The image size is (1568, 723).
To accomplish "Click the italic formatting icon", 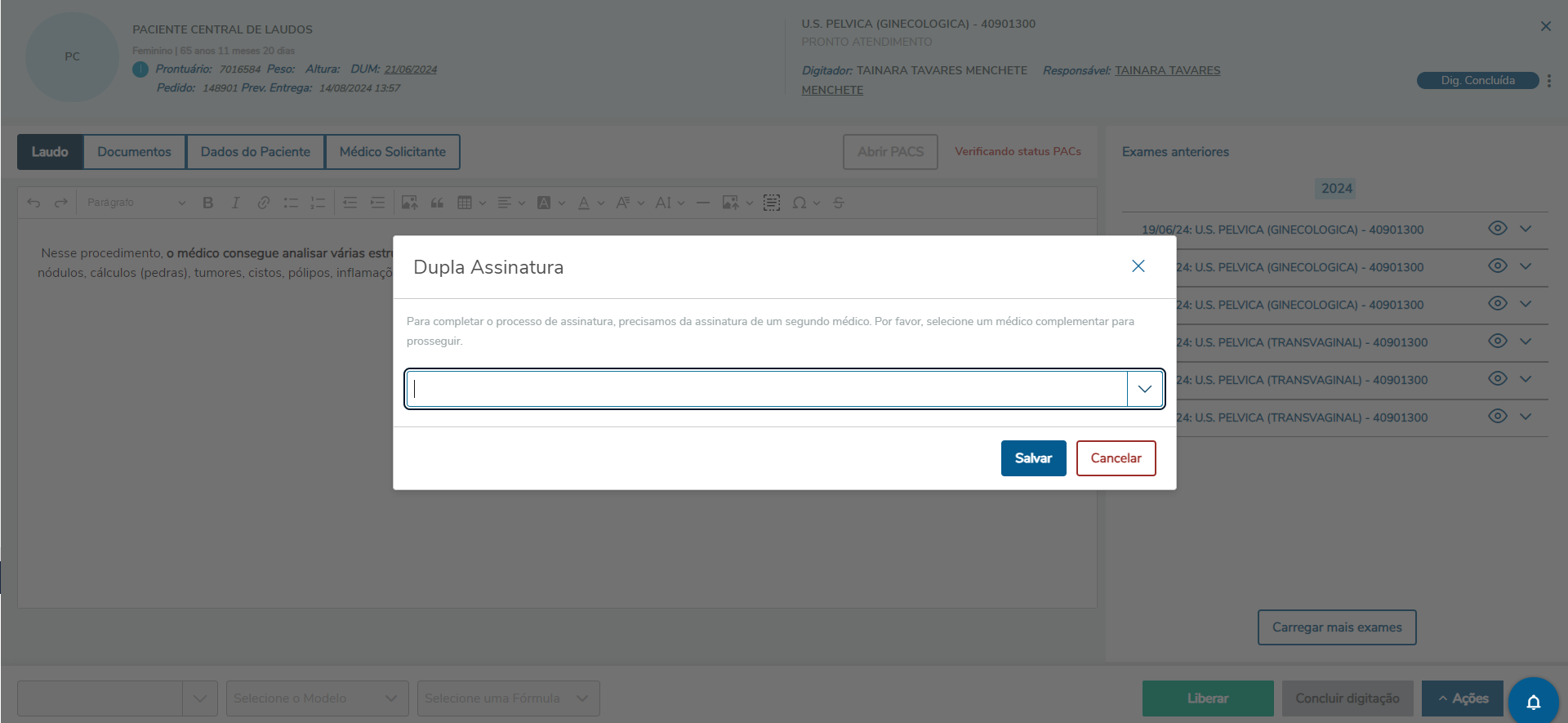I will pos(235,203).
